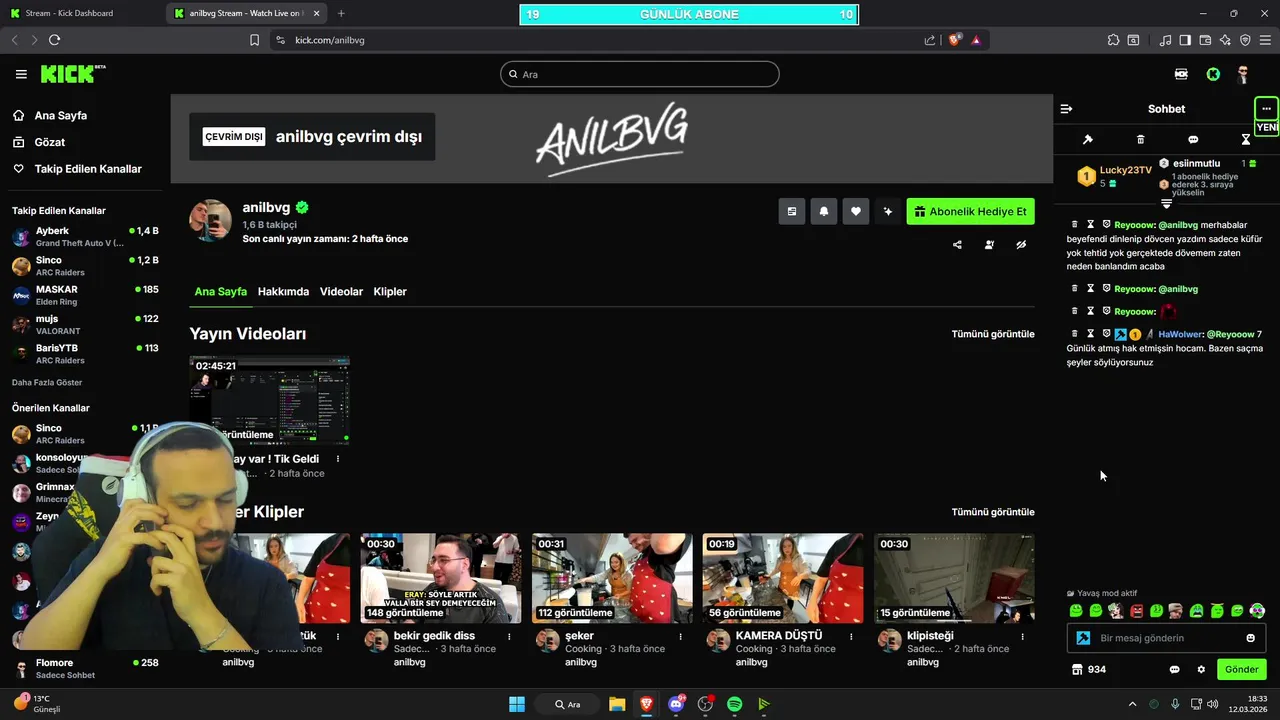This screenshot has width=1280, height=720.
Task: Open the bekir gedik diss clip thumbnail
Action: point(441,578)
